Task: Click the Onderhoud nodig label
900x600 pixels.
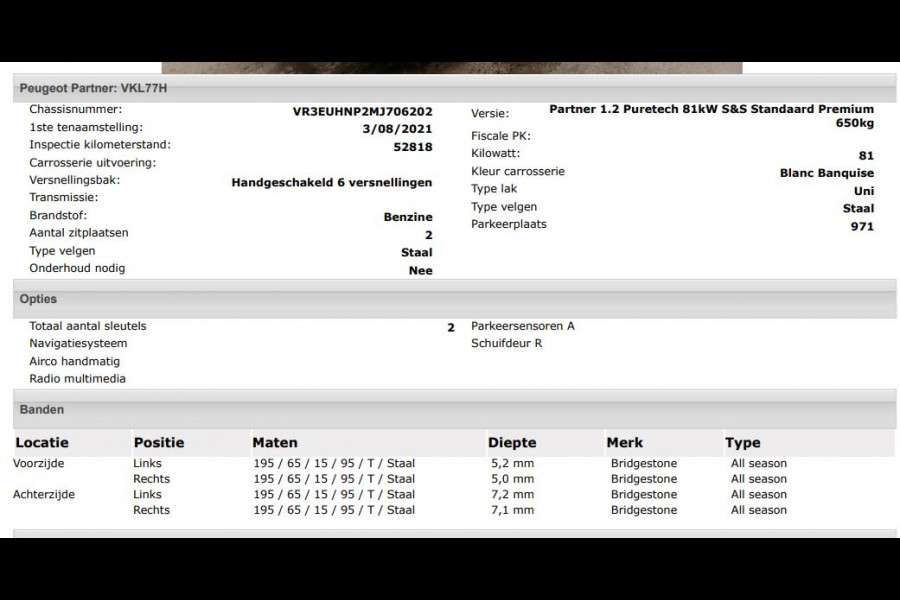Action: coord(77,268)
